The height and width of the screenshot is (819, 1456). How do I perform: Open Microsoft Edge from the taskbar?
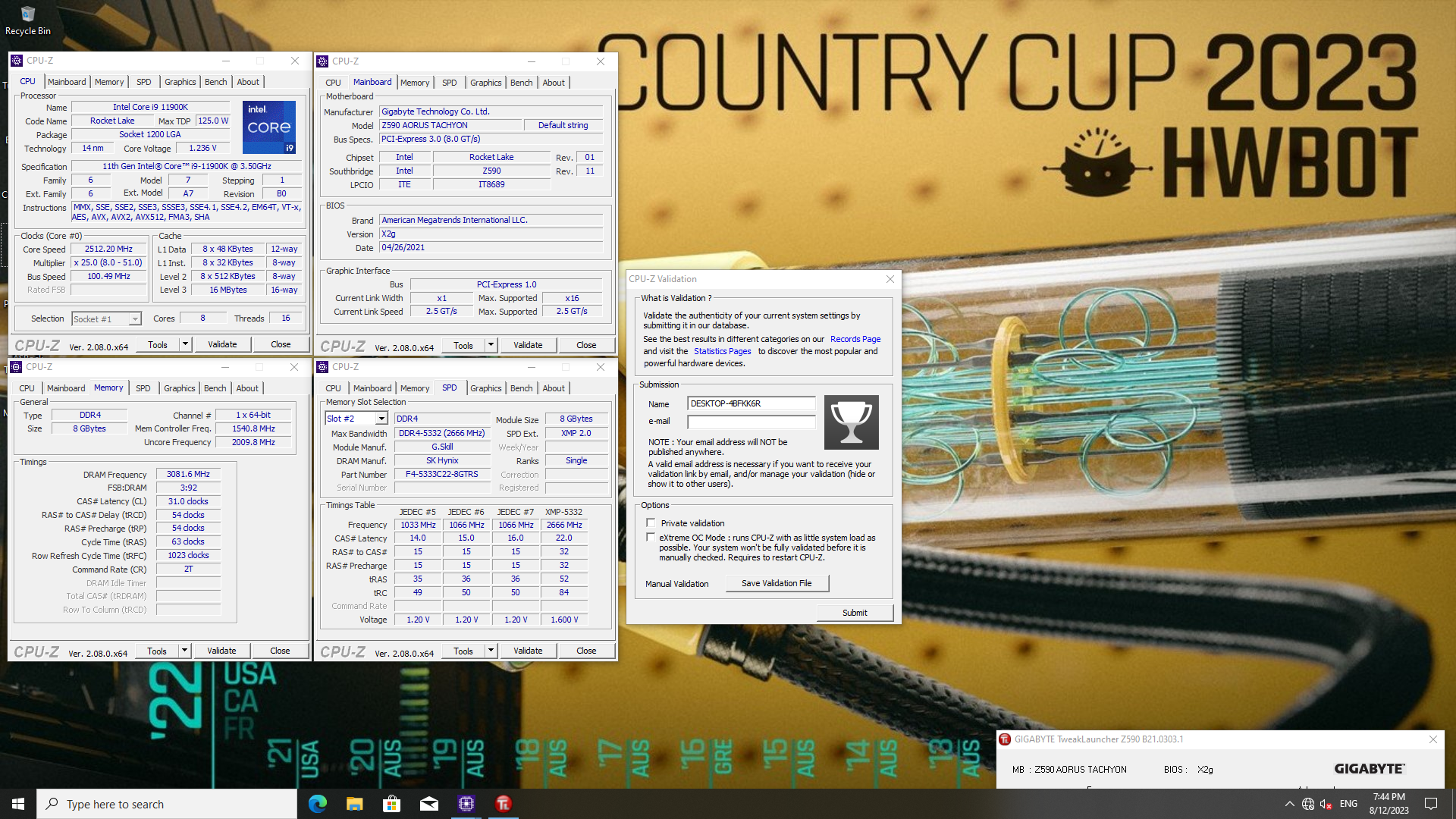[318, 804]
